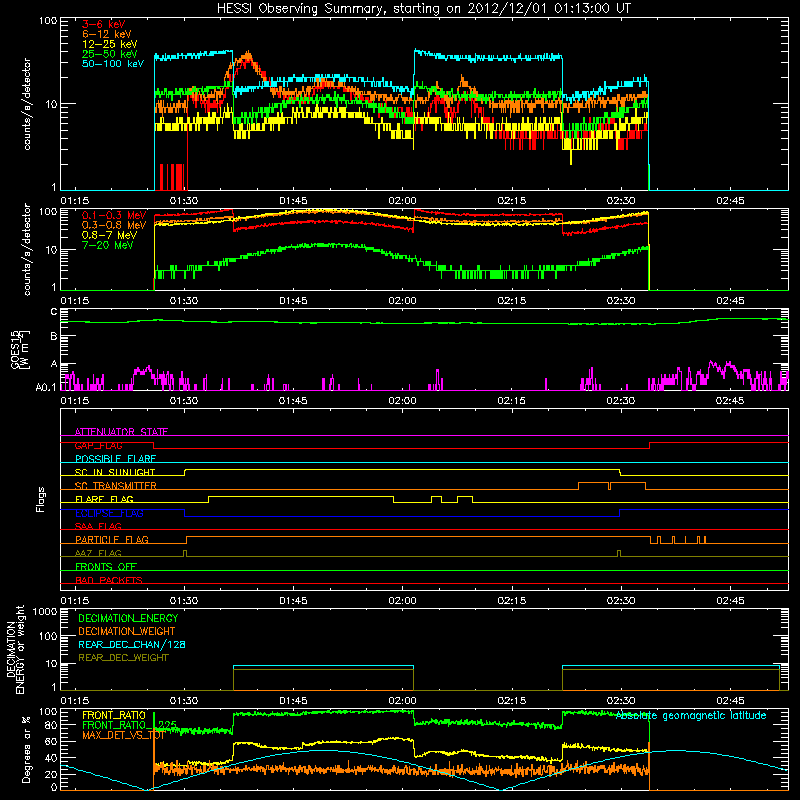
Task: Click the Degrees or % axis label
Action: [26, 749]
